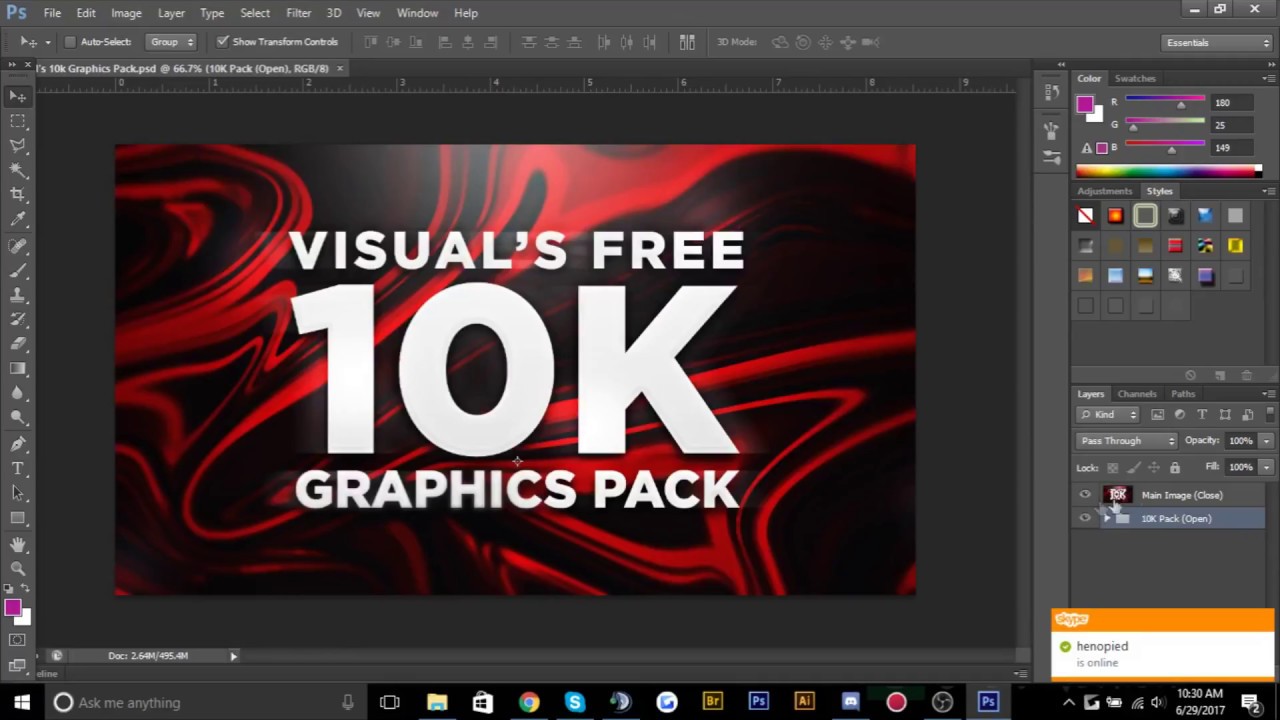Select the Move tool in toolbox
The height and width of the screenshot is (720, 1280).
(x=18, y=96)
